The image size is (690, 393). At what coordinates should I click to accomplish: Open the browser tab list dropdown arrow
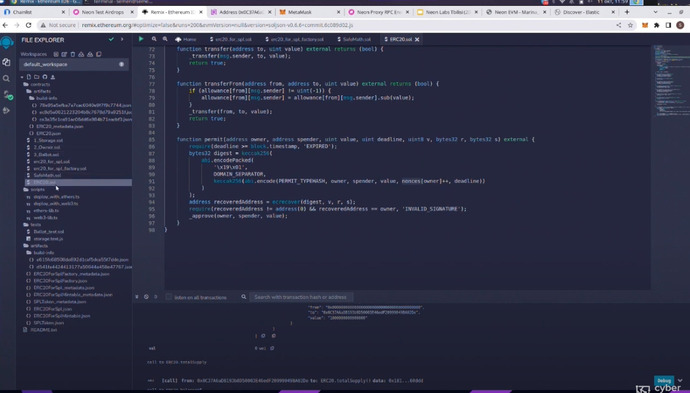[655, 12]
